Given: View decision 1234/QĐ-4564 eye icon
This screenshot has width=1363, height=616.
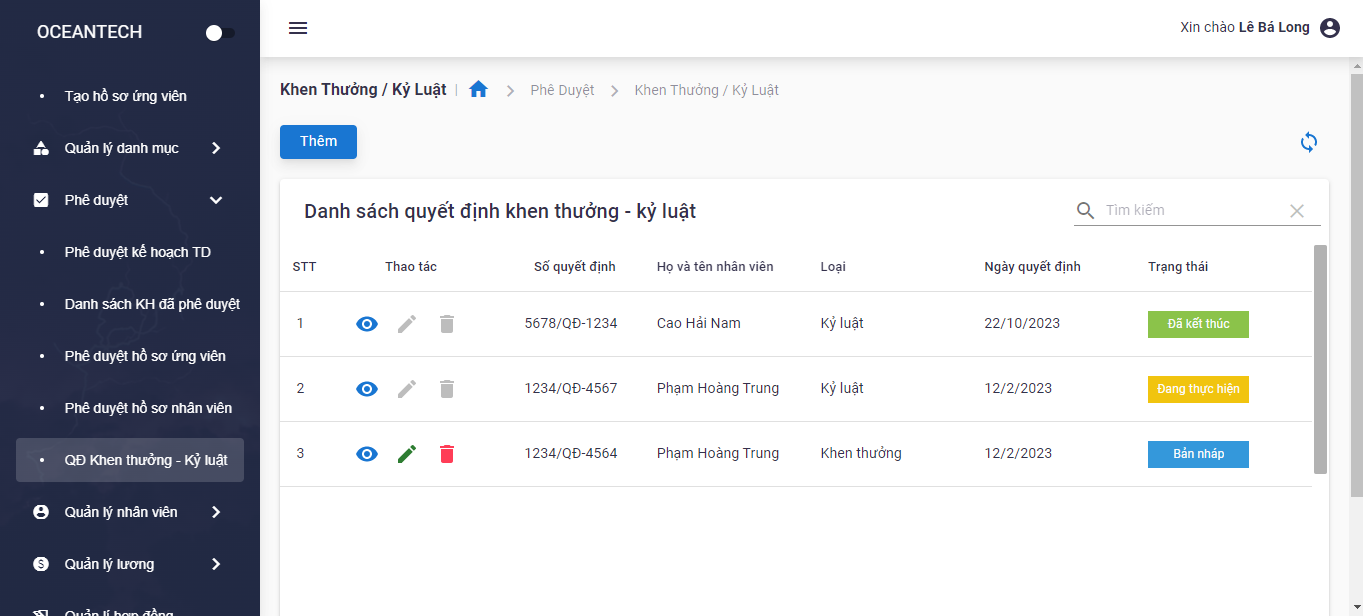Looking at the screenshot, I should coord(367,454).
